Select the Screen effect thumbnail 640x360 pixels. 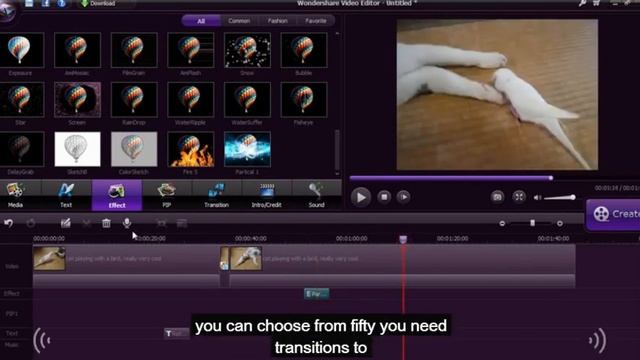(77, 100)
